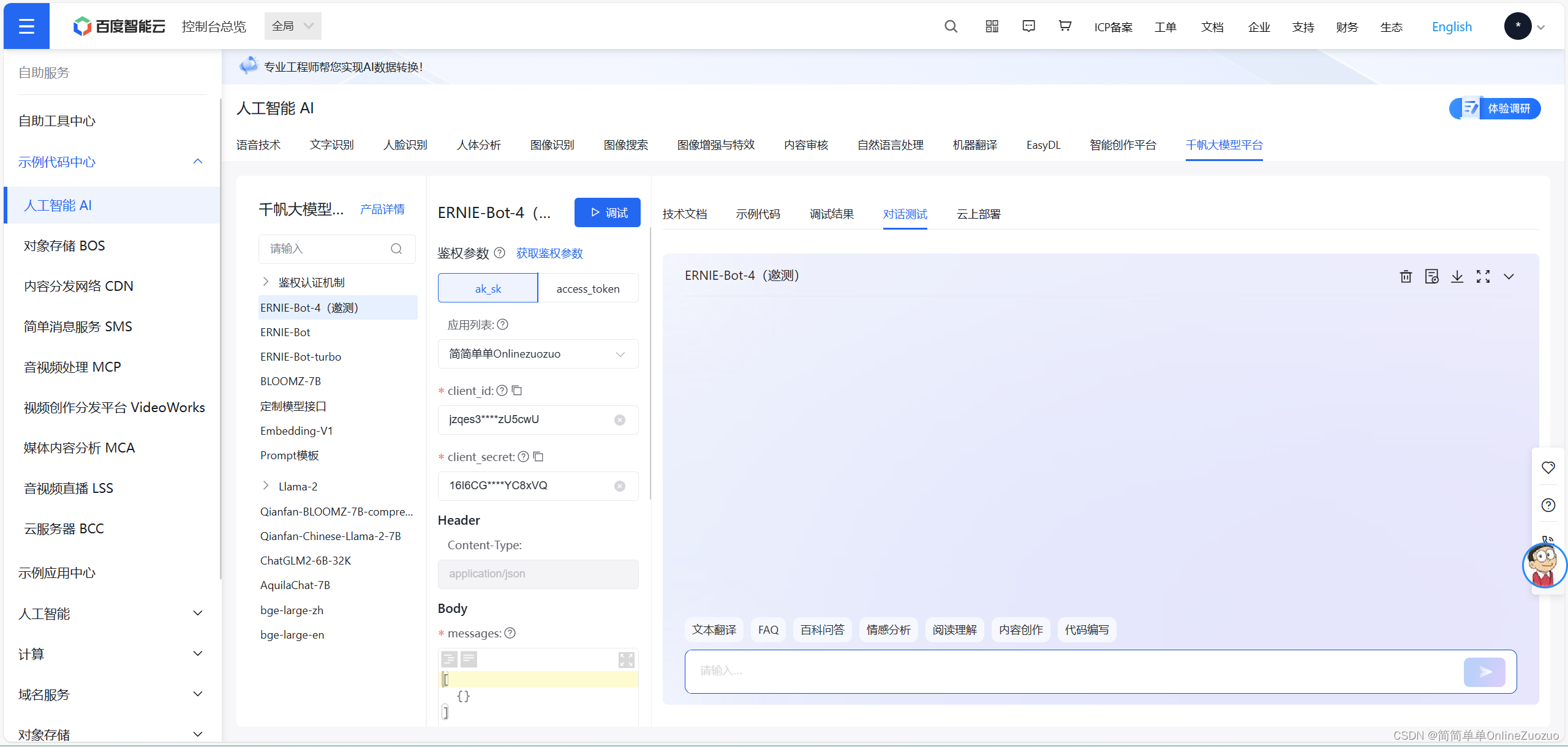Open the hamburger navigation menu

coord(26,26)
